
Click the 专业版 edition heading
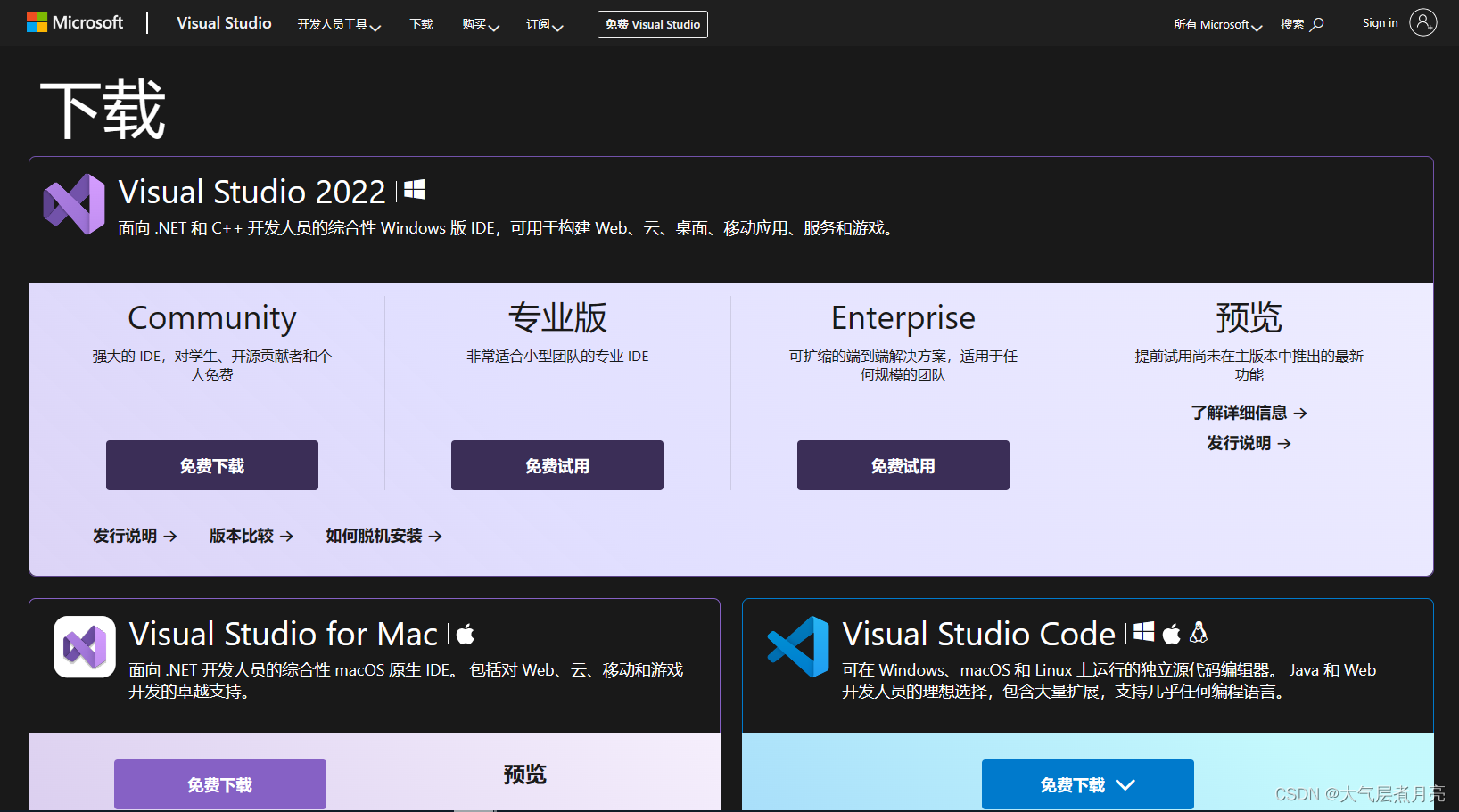pyautogui.click(x=557, y=317)
